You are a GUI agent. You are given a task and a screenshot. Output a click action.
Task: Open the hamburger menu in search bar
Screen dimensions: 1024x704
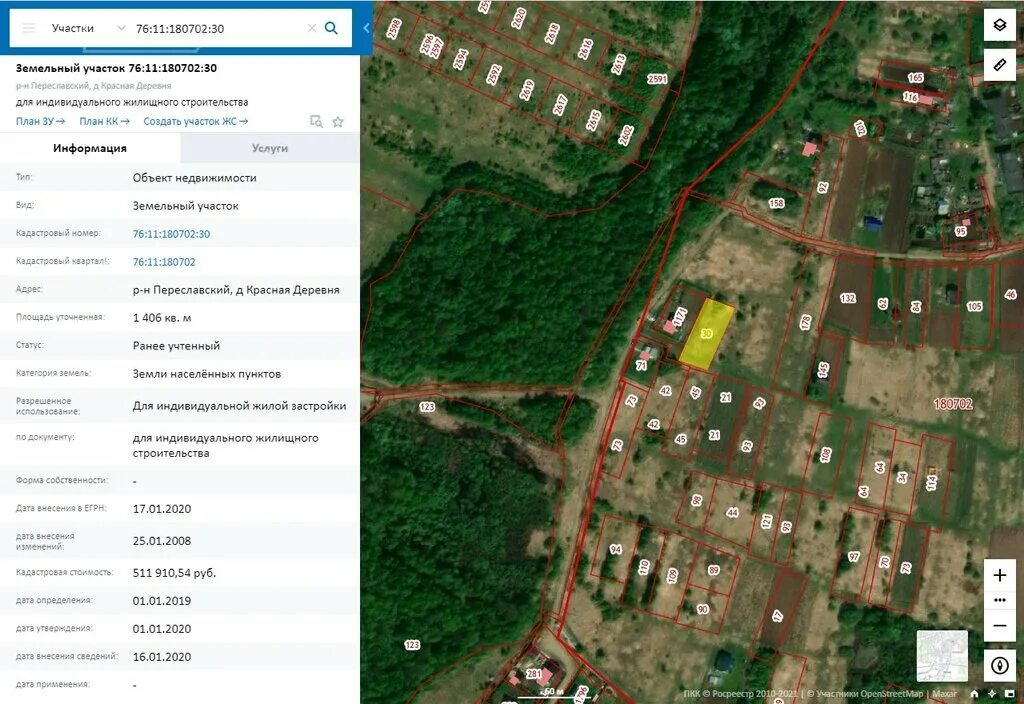pos(29,28)
